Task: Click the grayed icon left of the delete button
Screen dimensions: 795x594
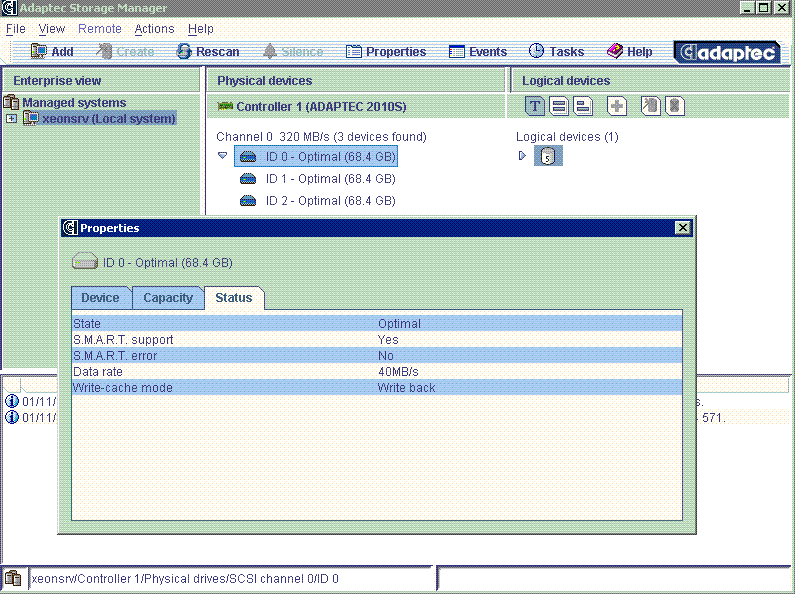Action: [x=651, y=106]
